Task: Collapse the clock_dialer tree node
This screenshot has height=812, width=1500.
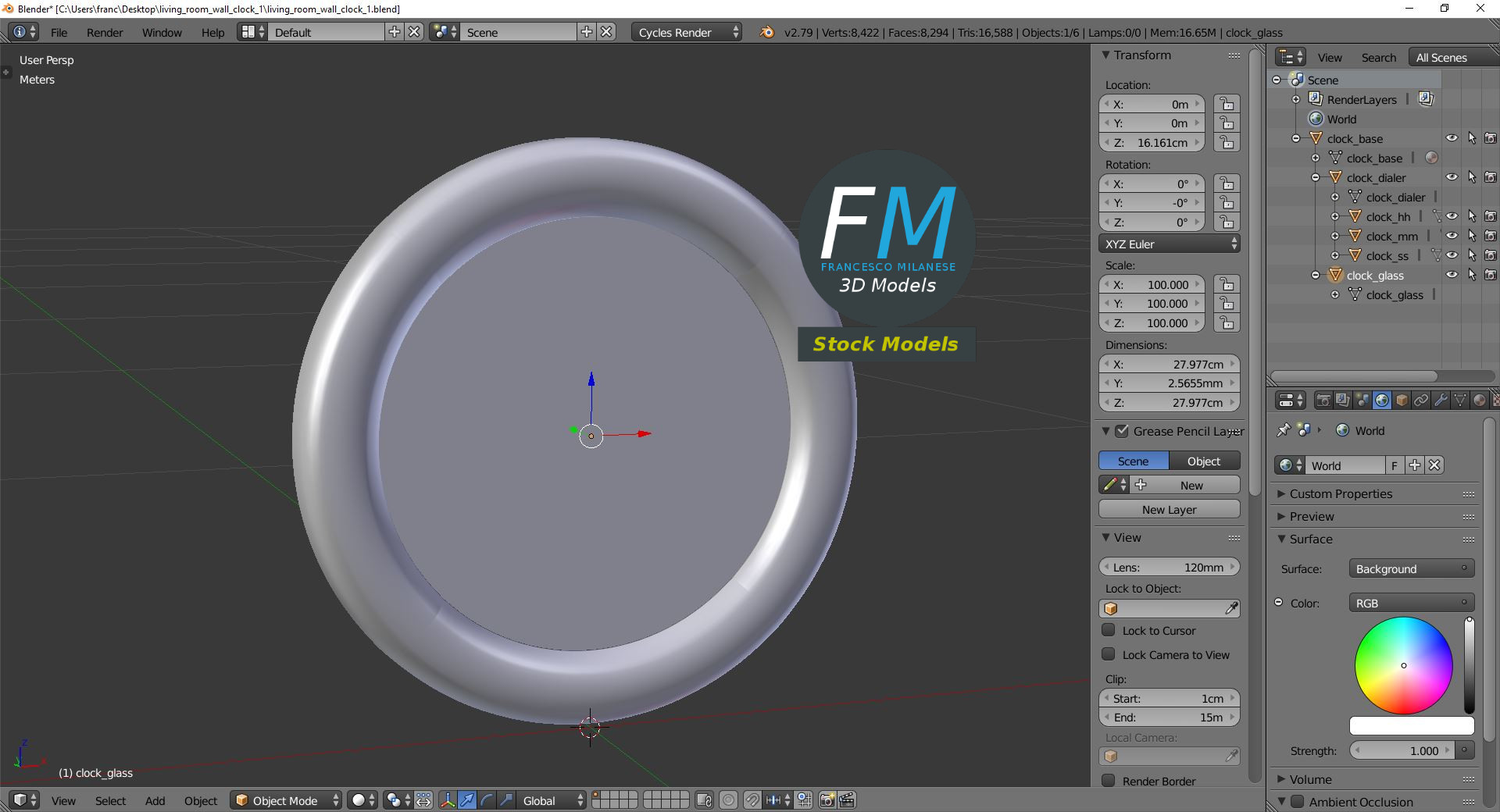Action: (x=1316, y=177)
